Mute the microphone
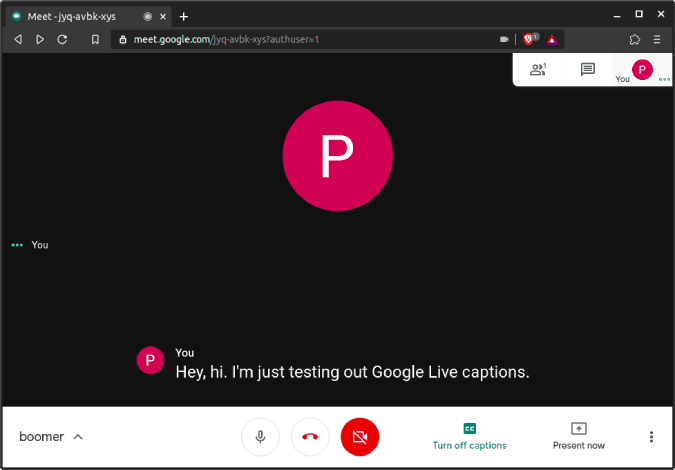Image resolution: width=675 pixels, height=470 pixels. coord(260,437)
